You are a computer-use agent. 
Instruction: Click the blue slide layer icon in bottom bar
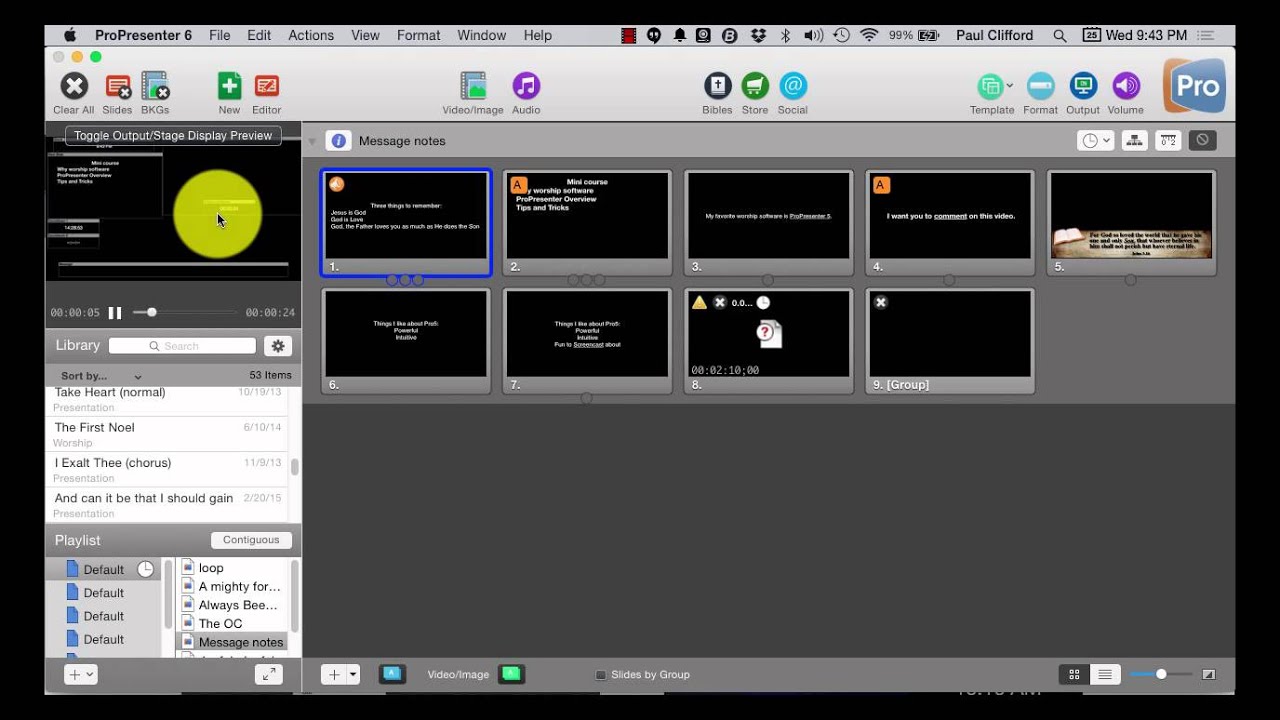pyautogui.click(x=392, y=674)
